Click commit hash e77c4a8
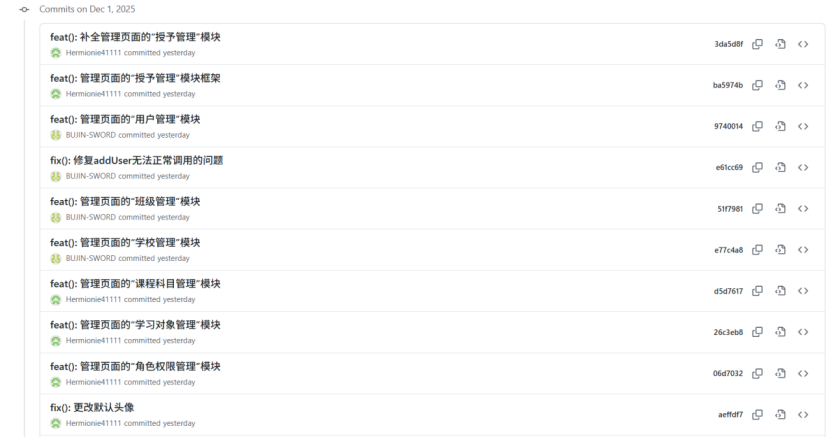 click(728, 250)
